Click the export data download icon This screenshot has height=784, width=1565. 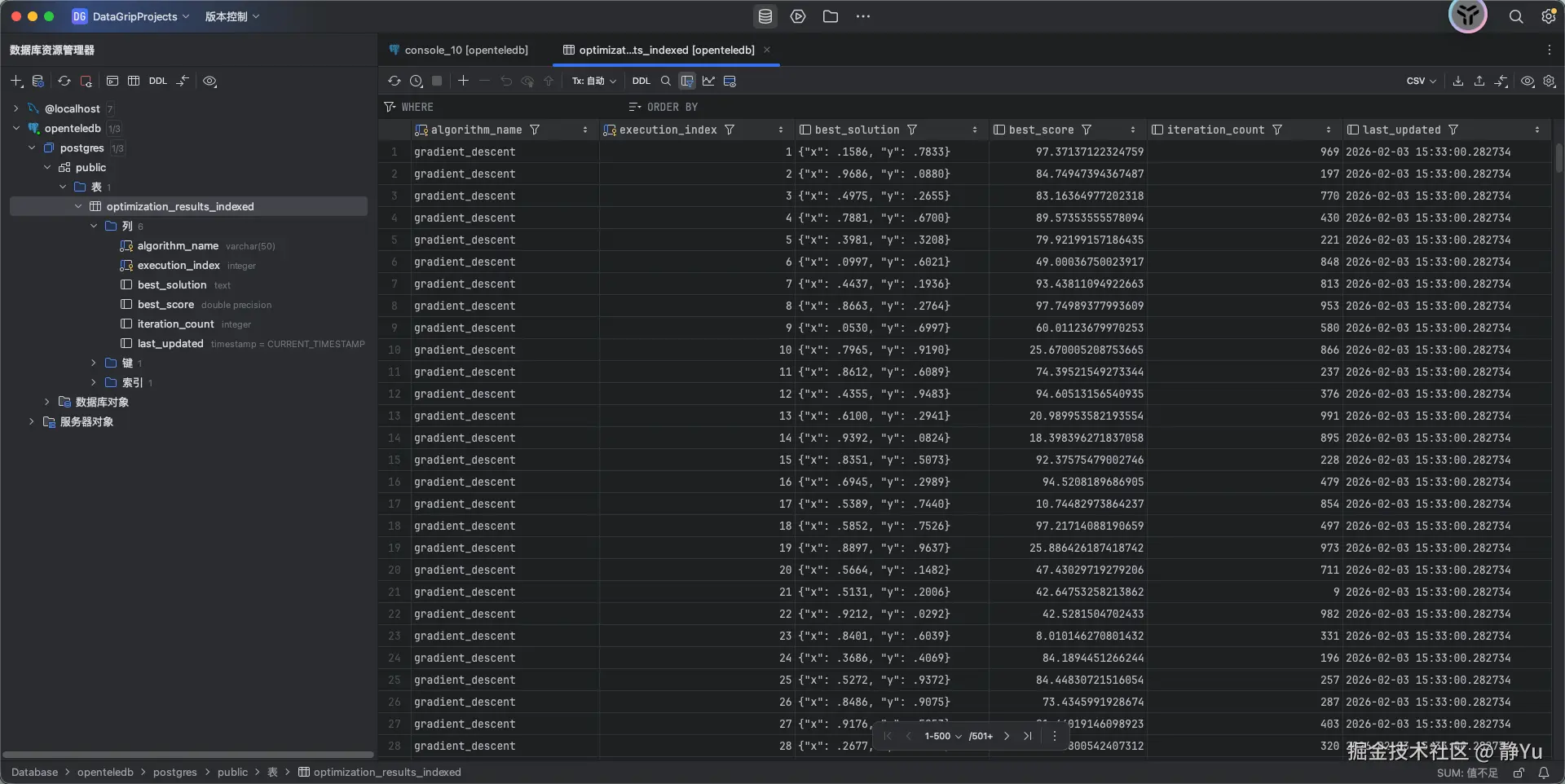coord(1458,81)
